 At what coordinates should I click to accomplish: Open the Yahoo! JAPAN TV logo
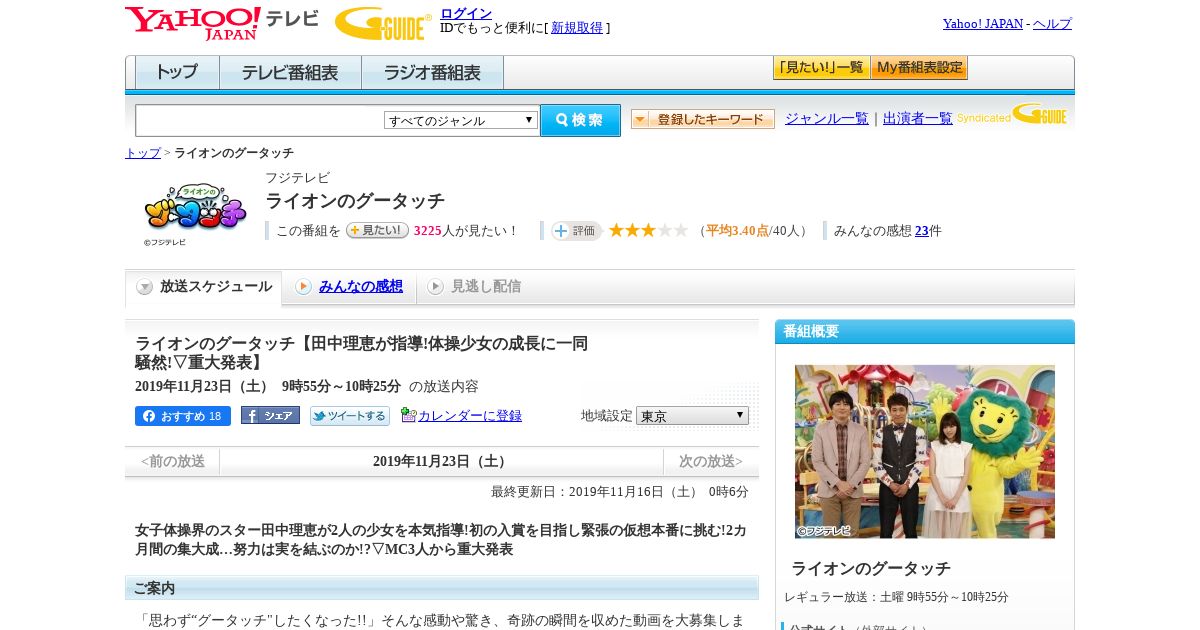click(x=222, y=23)
